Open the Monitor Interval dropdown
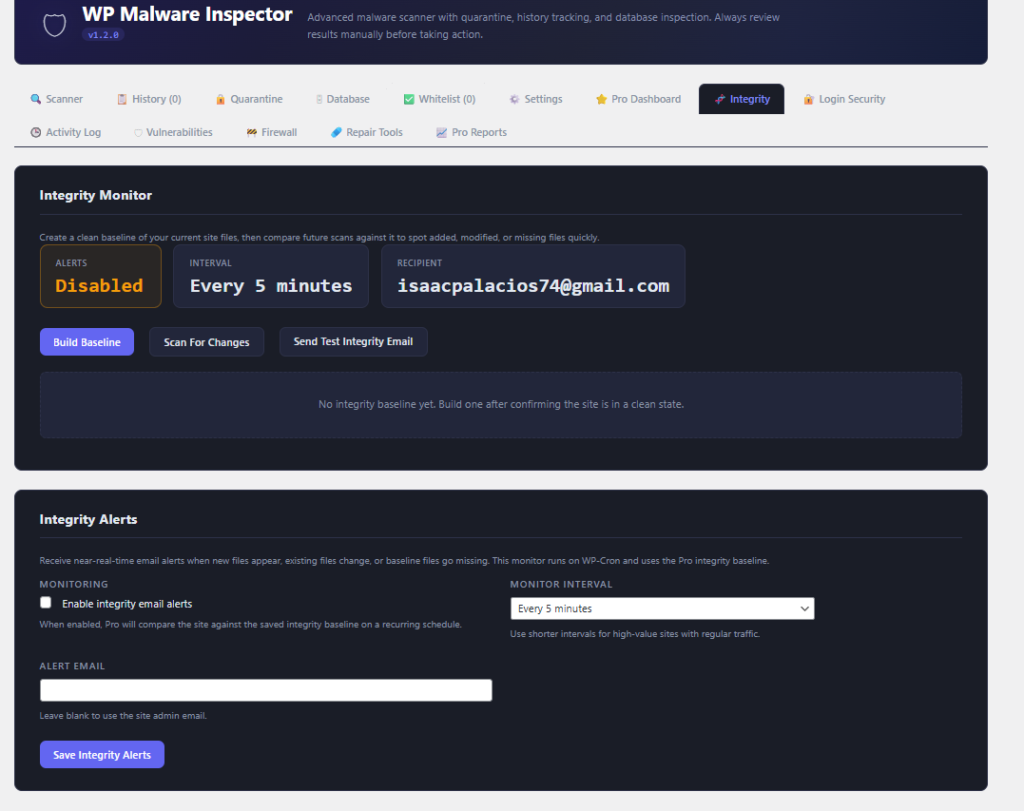The height and width of the screenshot is (811, 1024). (662, 608)
